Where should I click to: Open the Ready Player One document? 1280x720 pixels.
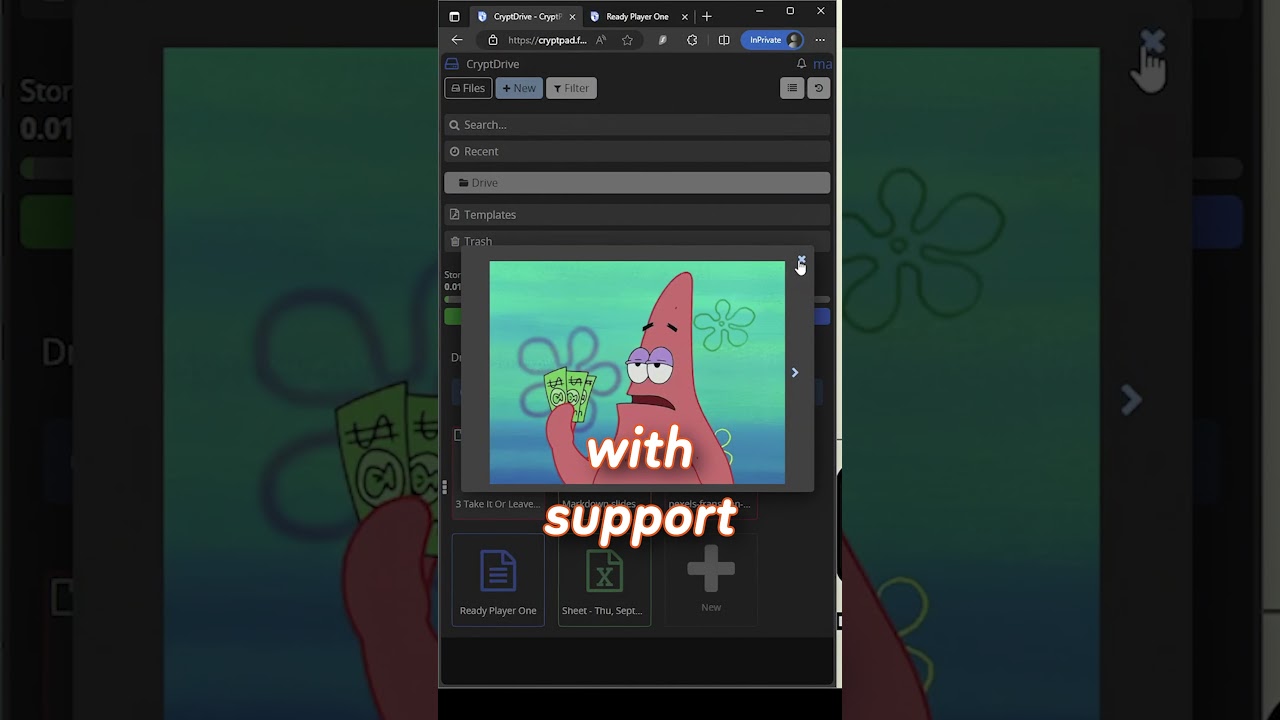(498, 580)
